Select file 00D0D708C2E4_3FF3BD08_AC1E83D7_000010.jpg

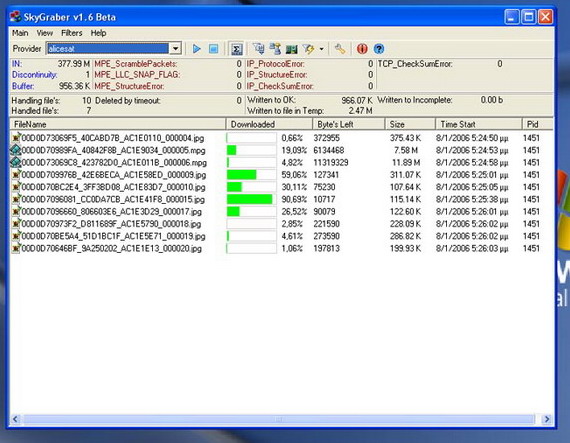click(x=113, y=188)
